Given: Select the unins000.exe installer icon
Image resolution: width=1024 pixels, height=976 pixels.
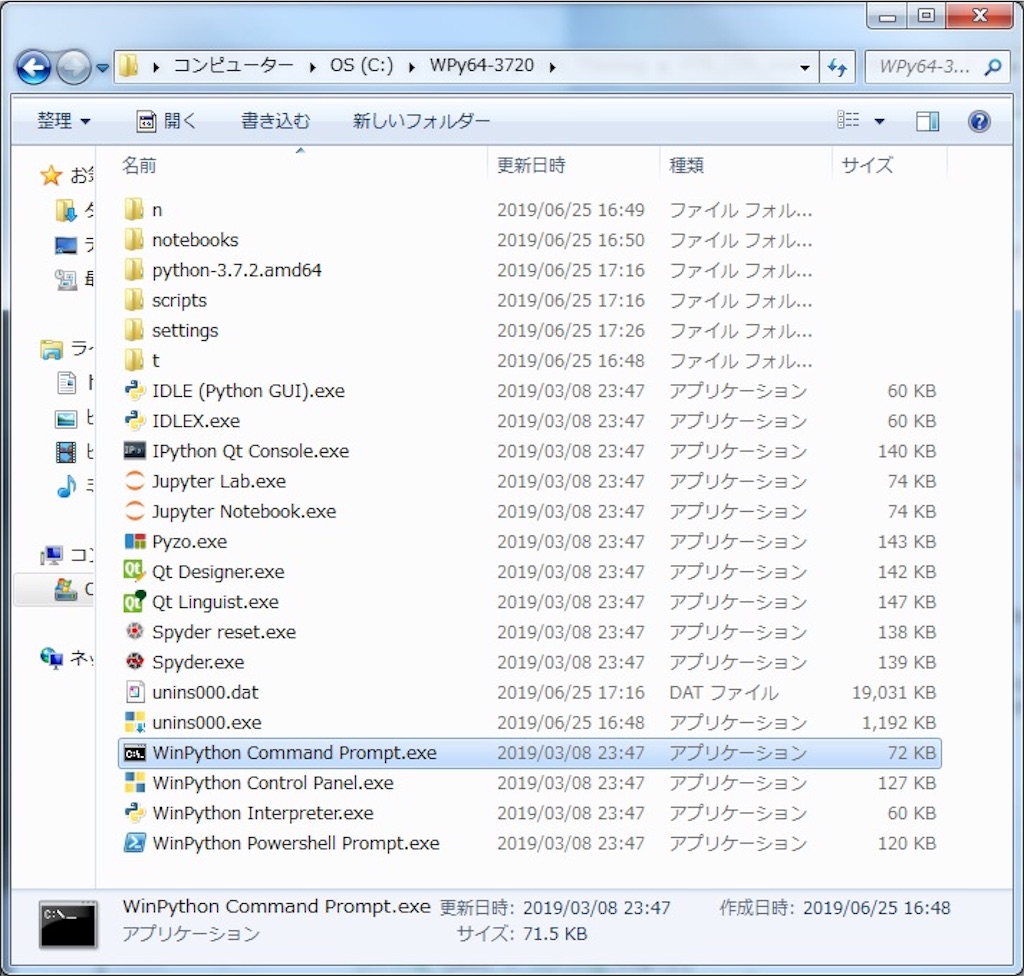Looking at the screenshot, I should [134, 722].
